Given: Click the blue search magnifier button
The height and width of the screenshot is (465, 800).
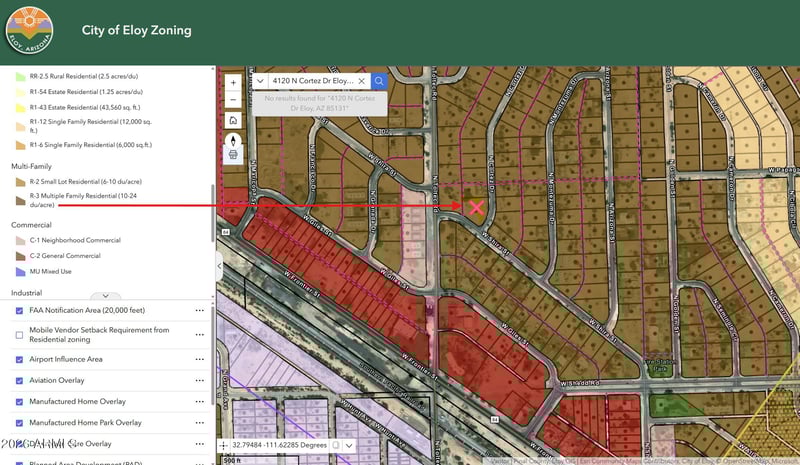Looking at the screenshot, I should (380, 81).
